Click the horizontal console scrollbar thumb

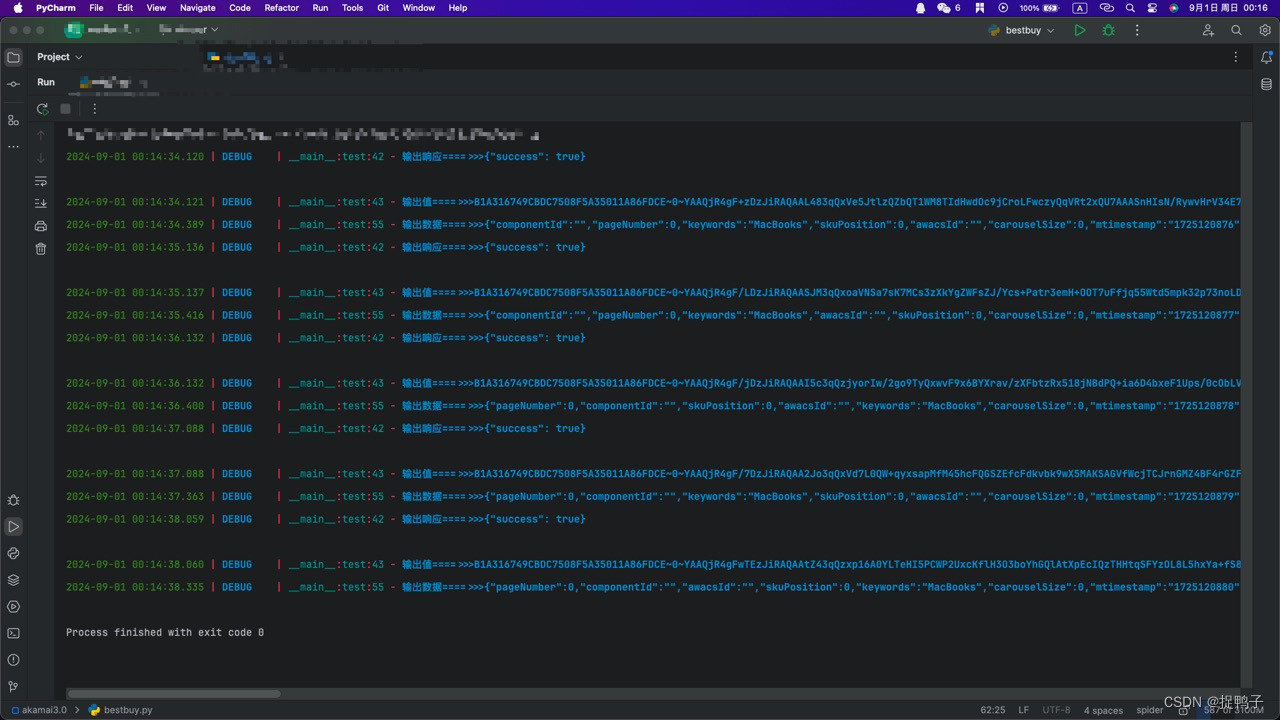click(174, 693)
